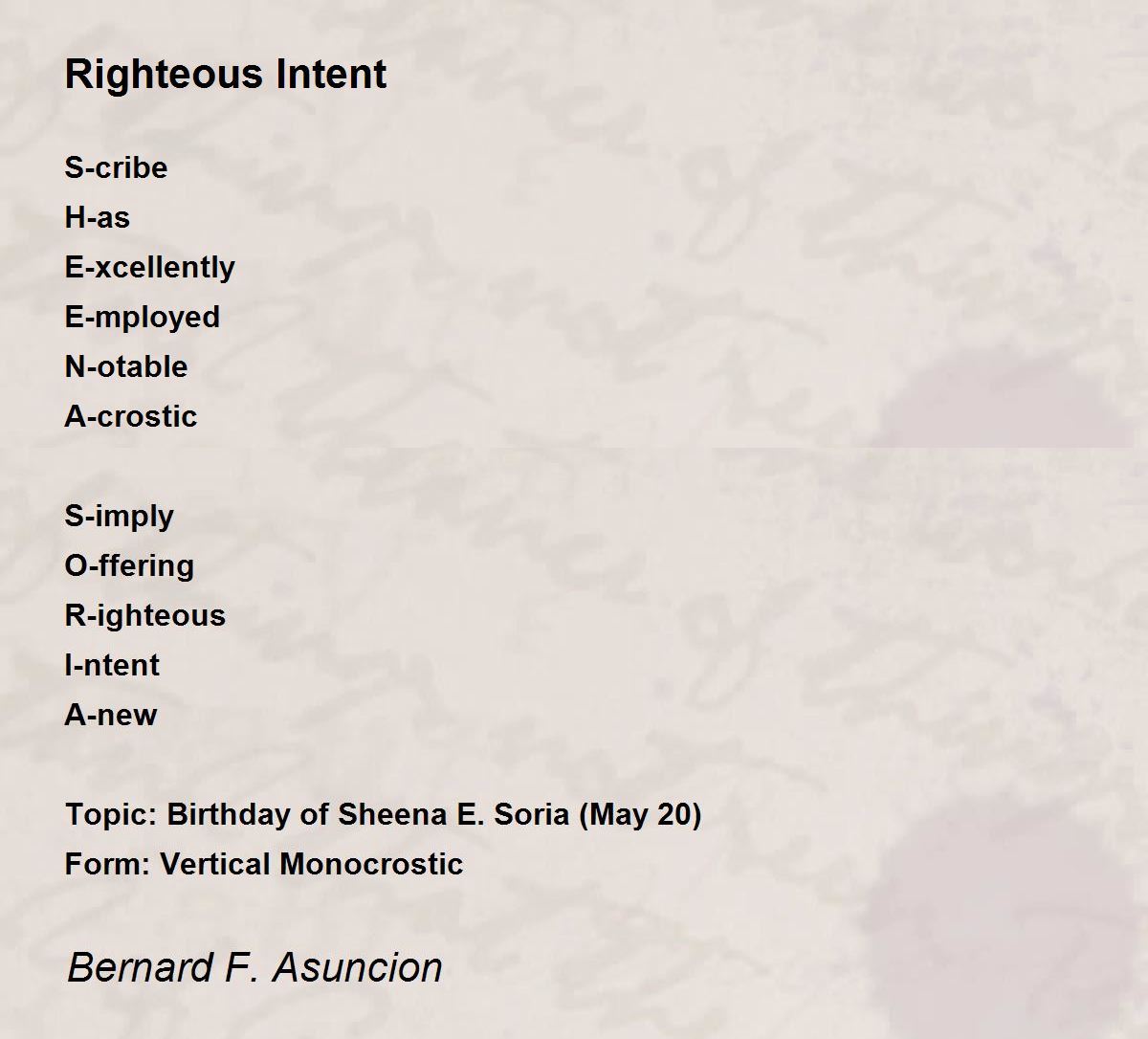Select the Vertical Monocrostic text
This screenshot has height=1039, width=1148.
tap(311, 865)
